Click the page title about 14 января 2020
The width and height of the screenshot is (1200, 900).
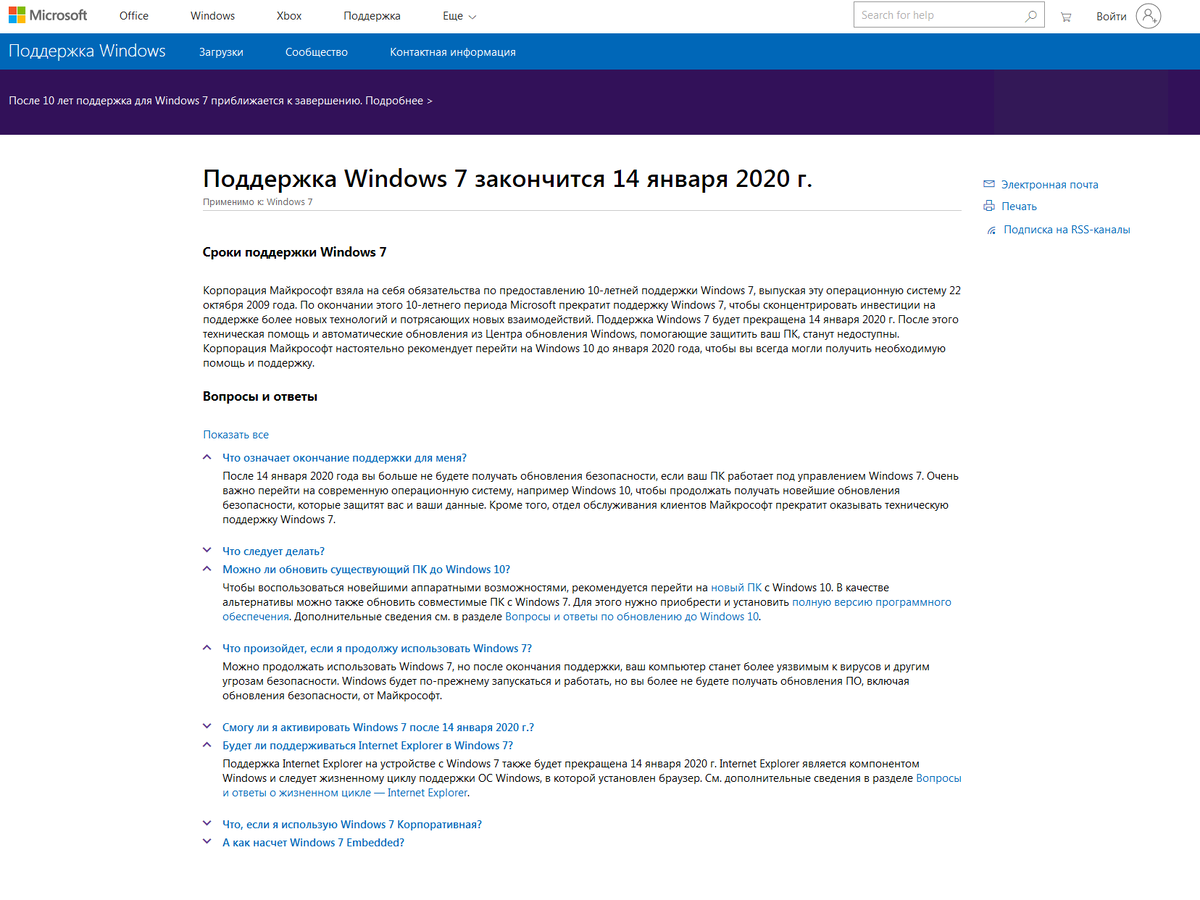coord(508,178)
